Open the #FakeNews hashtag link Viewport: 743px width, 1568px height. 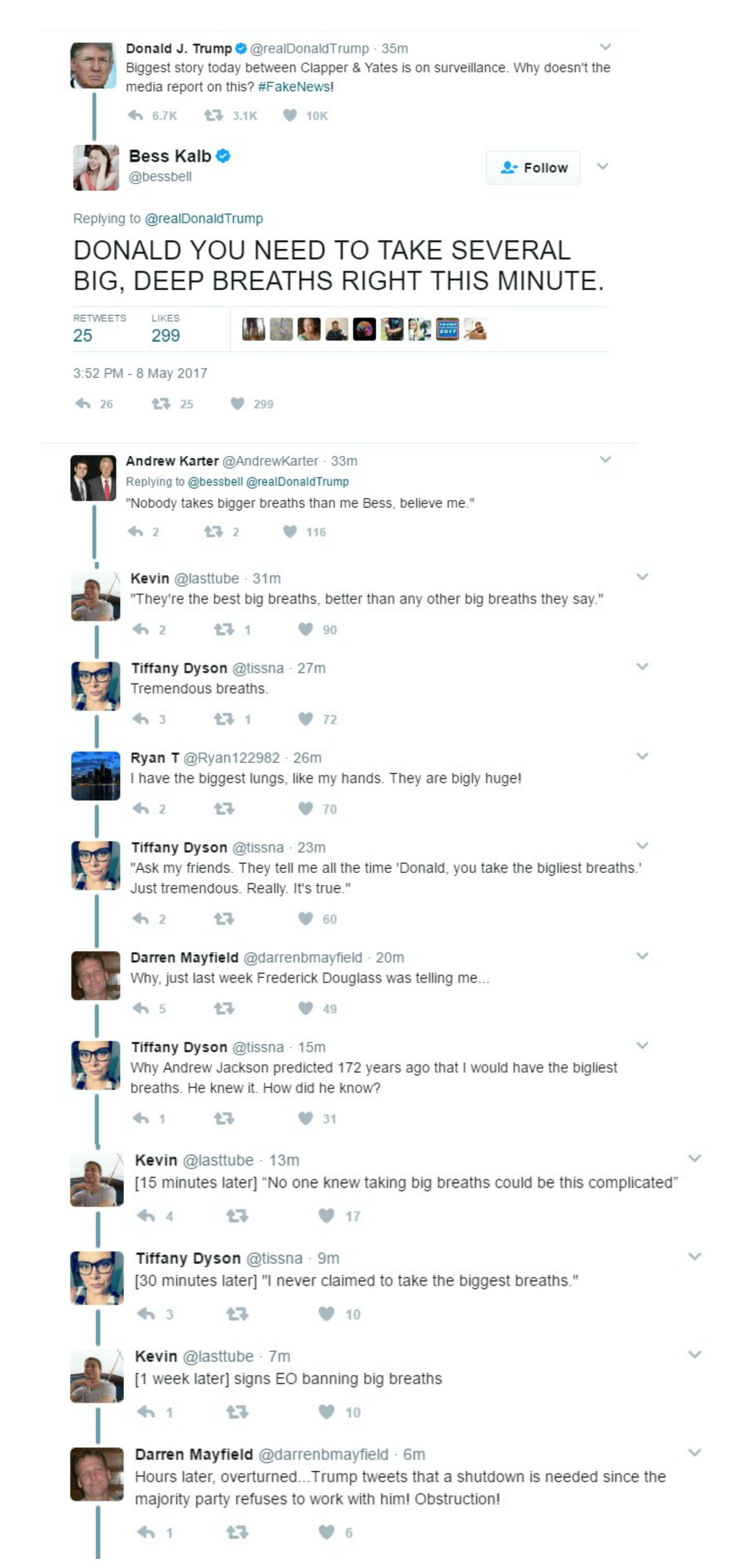click(295, 87)
